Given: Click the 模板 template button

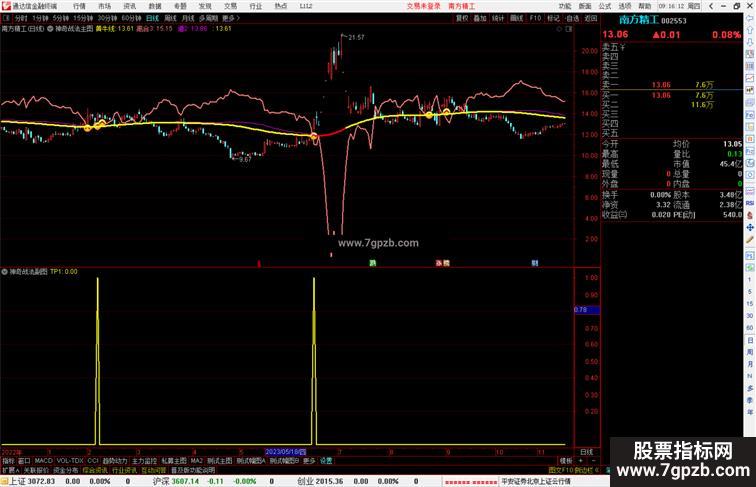Looking at the screenshot, I should point(566,461).
